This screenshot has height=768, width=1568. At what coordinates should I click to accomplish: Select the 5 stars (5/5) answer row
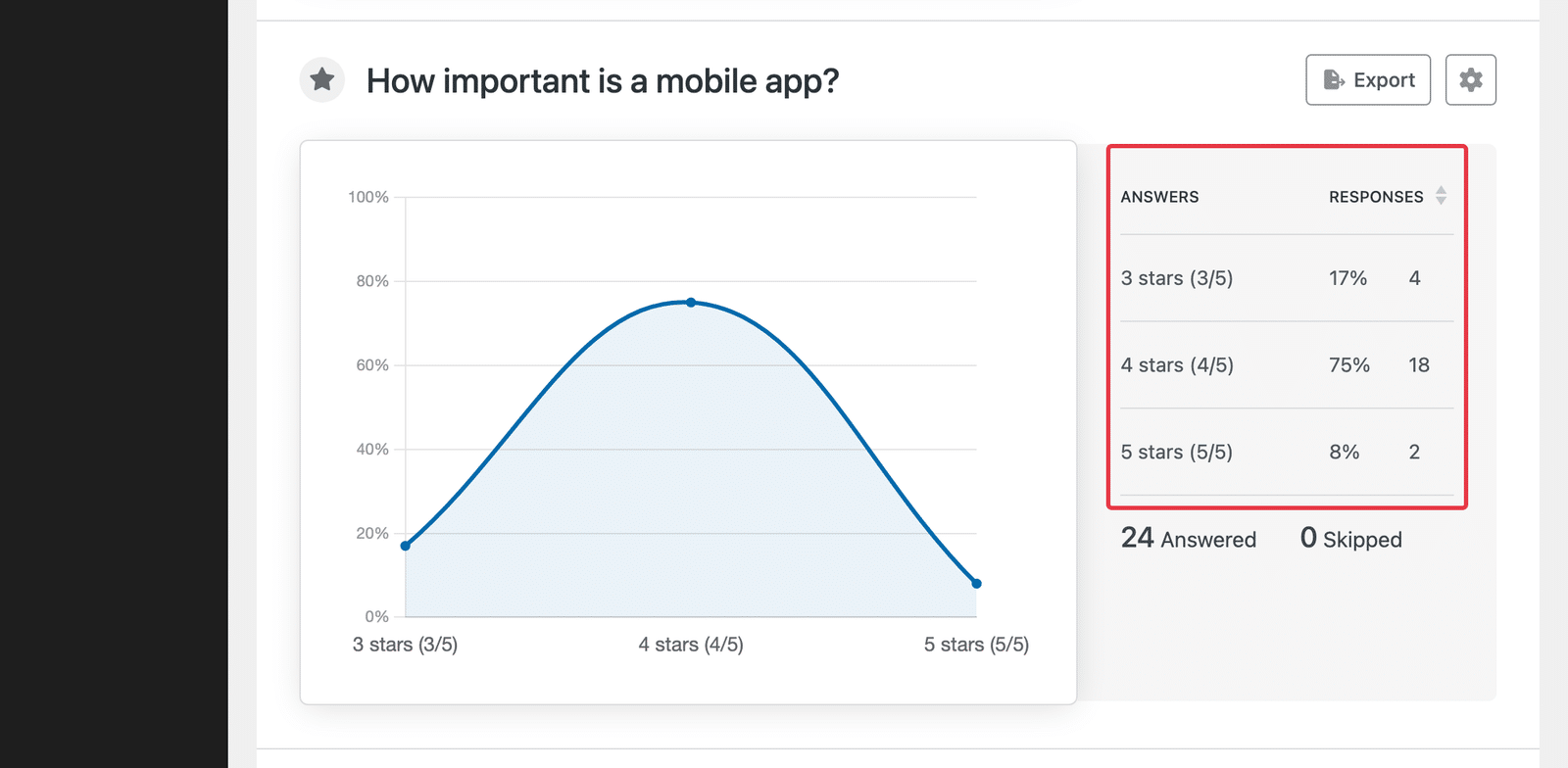pyautogui.click(x=1287, y=453)
